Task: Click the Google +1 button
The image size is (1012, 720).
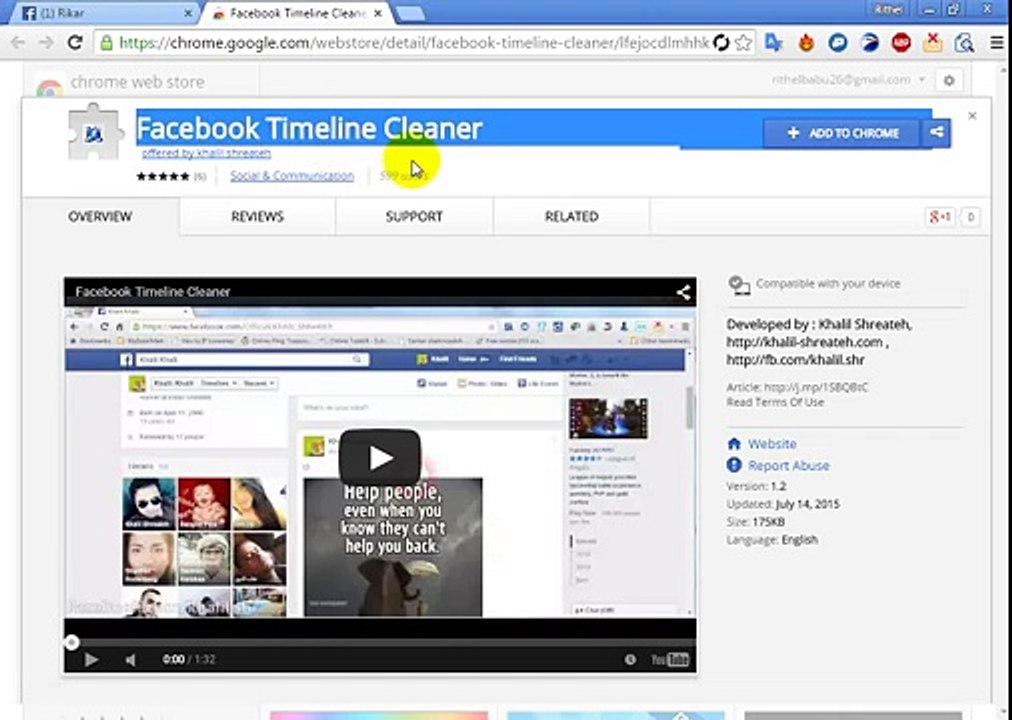Action: click(x=939, y=217)
